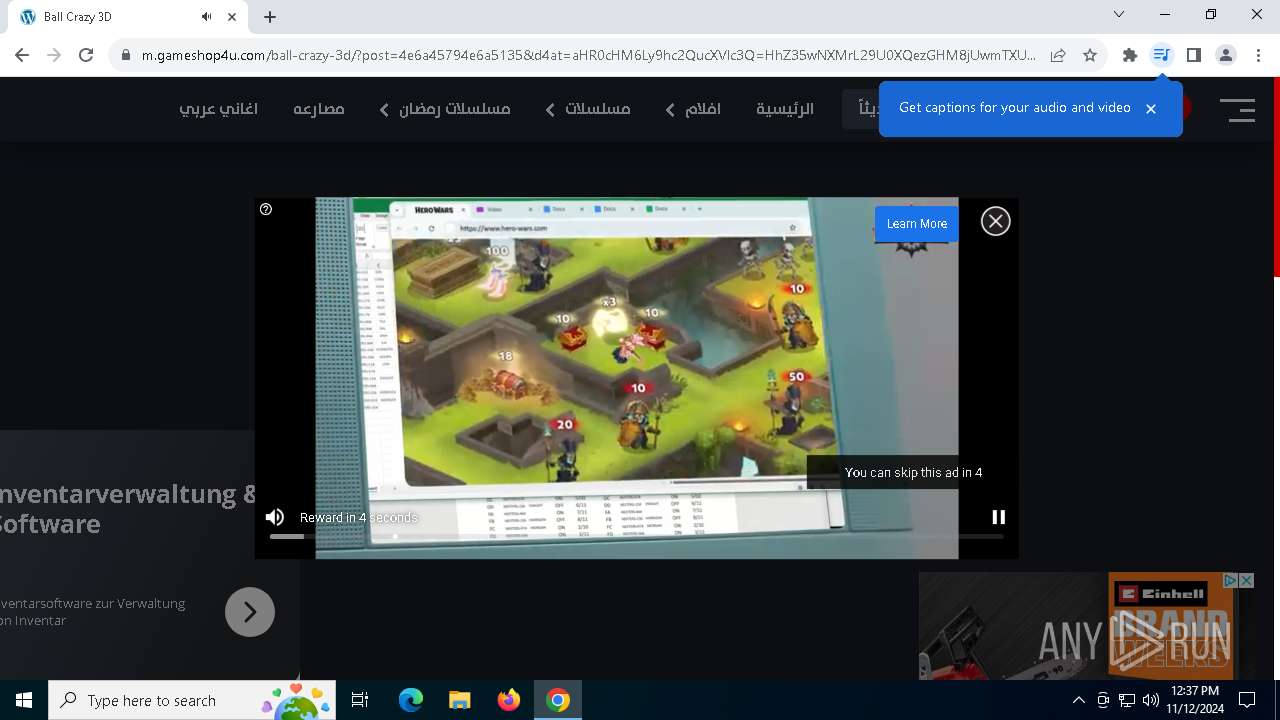The width and height of the screenshot is (1280, 720).
Task: Mute the ad video sound
Action: point(275,517)
